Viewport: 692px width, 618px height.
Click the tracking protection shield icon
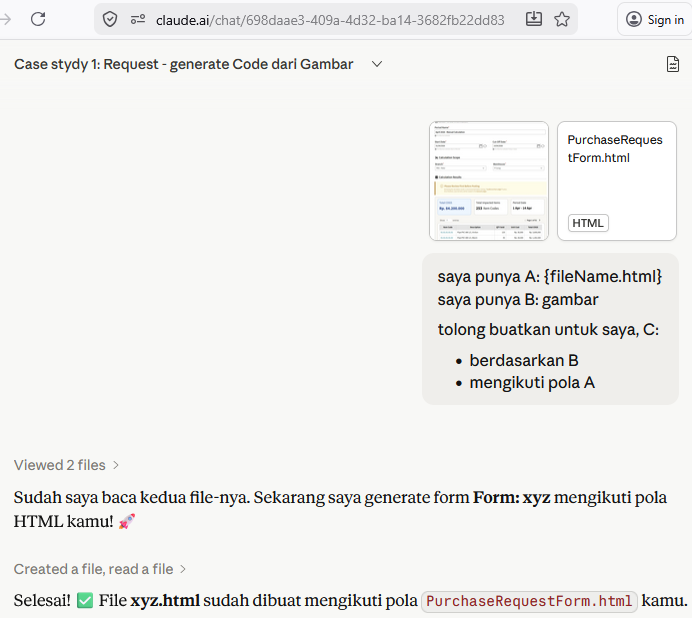[x=110, y=19]
